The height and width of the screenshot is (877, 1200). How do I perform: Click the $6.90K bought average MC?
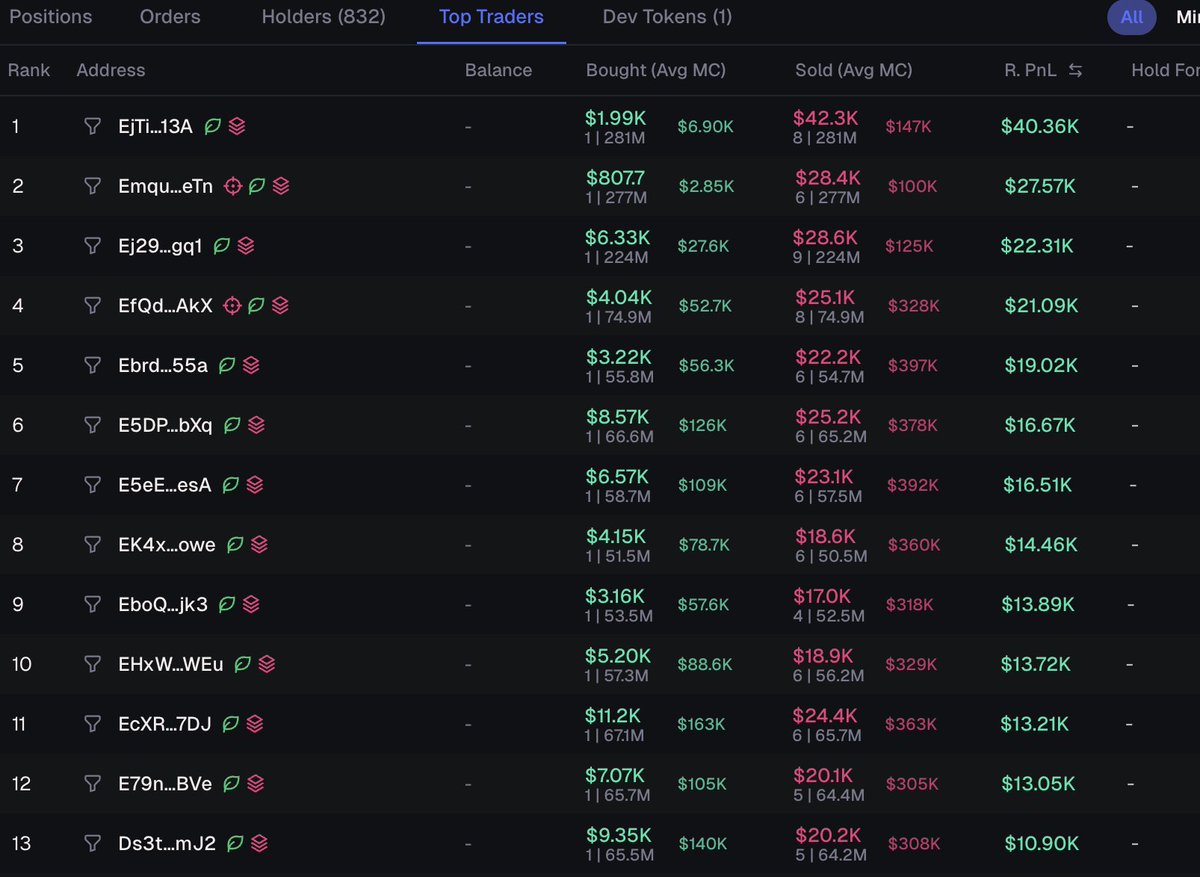click(705, 126)
